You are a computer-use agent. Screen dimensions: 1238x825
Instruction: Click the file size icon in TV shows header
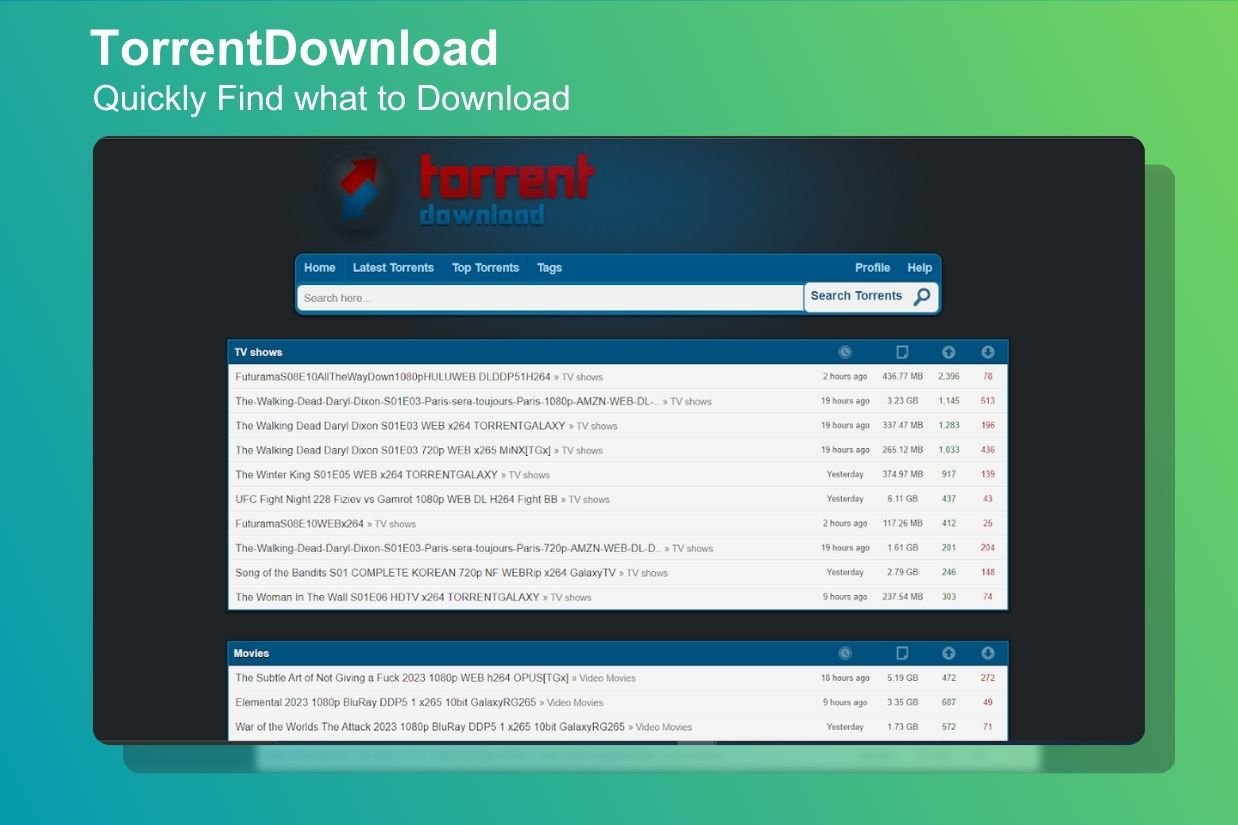click(902, 352)
